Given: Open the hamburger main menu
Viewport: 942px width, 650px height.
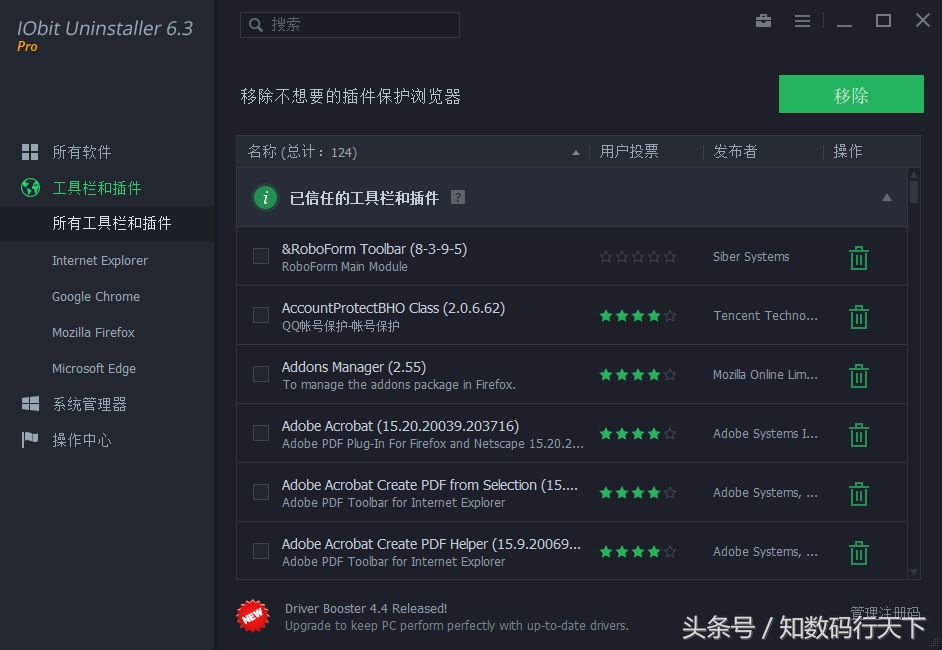Looking at the screenshot, I should click(x=802, y=20).
